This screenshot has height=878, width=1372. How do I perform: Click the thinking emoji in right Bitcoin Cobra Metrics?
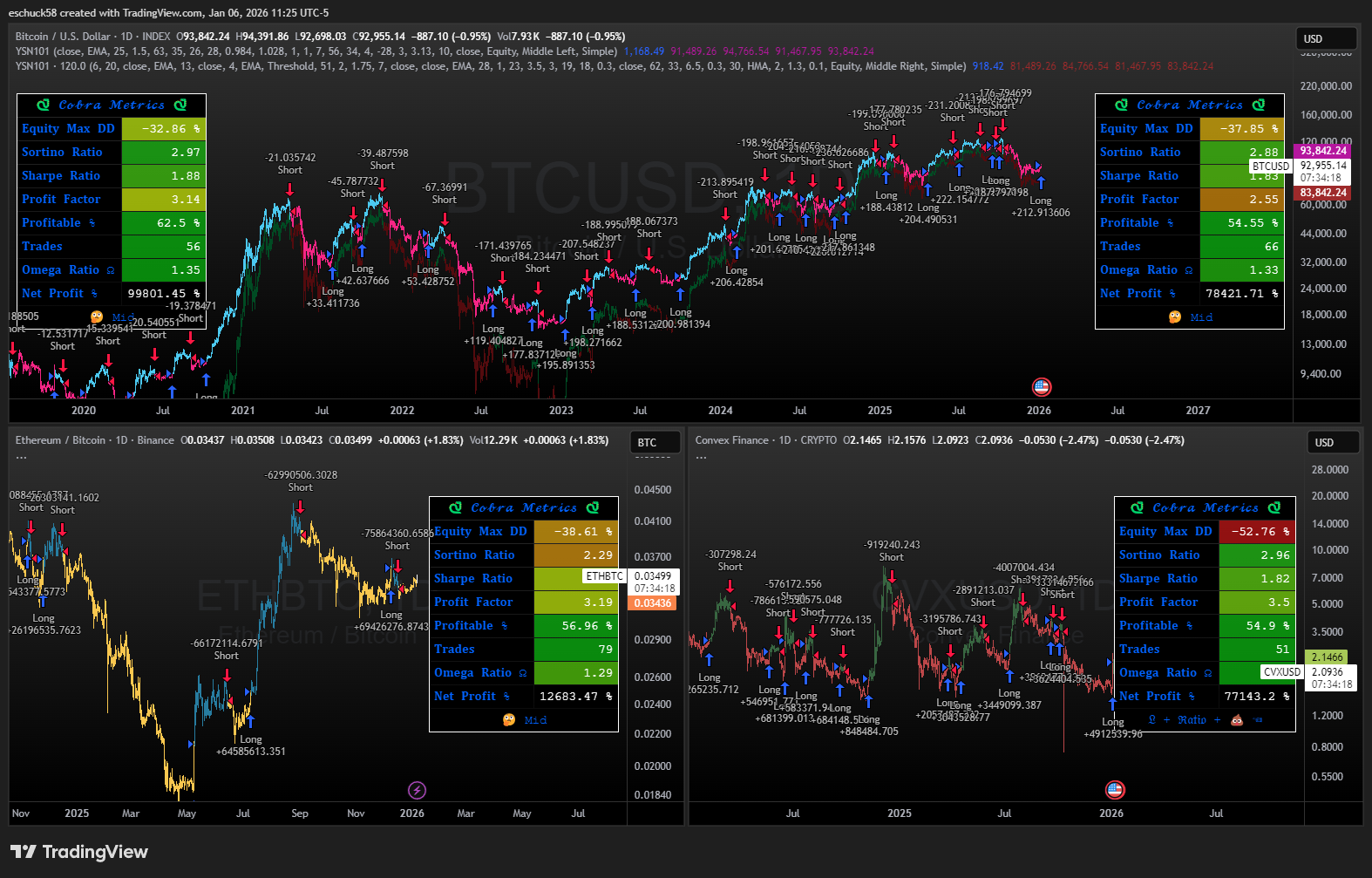pos(1175,317)
